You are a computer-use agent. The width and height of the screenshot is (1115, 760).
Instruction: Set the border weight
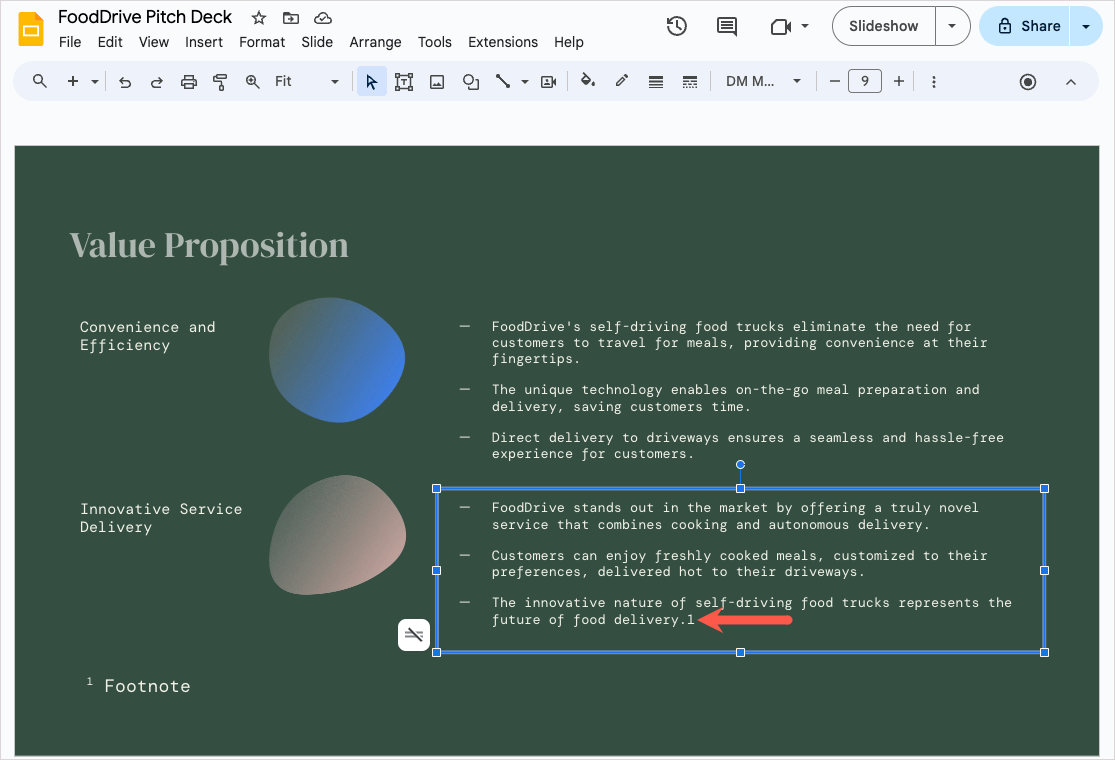click(x=656, y=82)
